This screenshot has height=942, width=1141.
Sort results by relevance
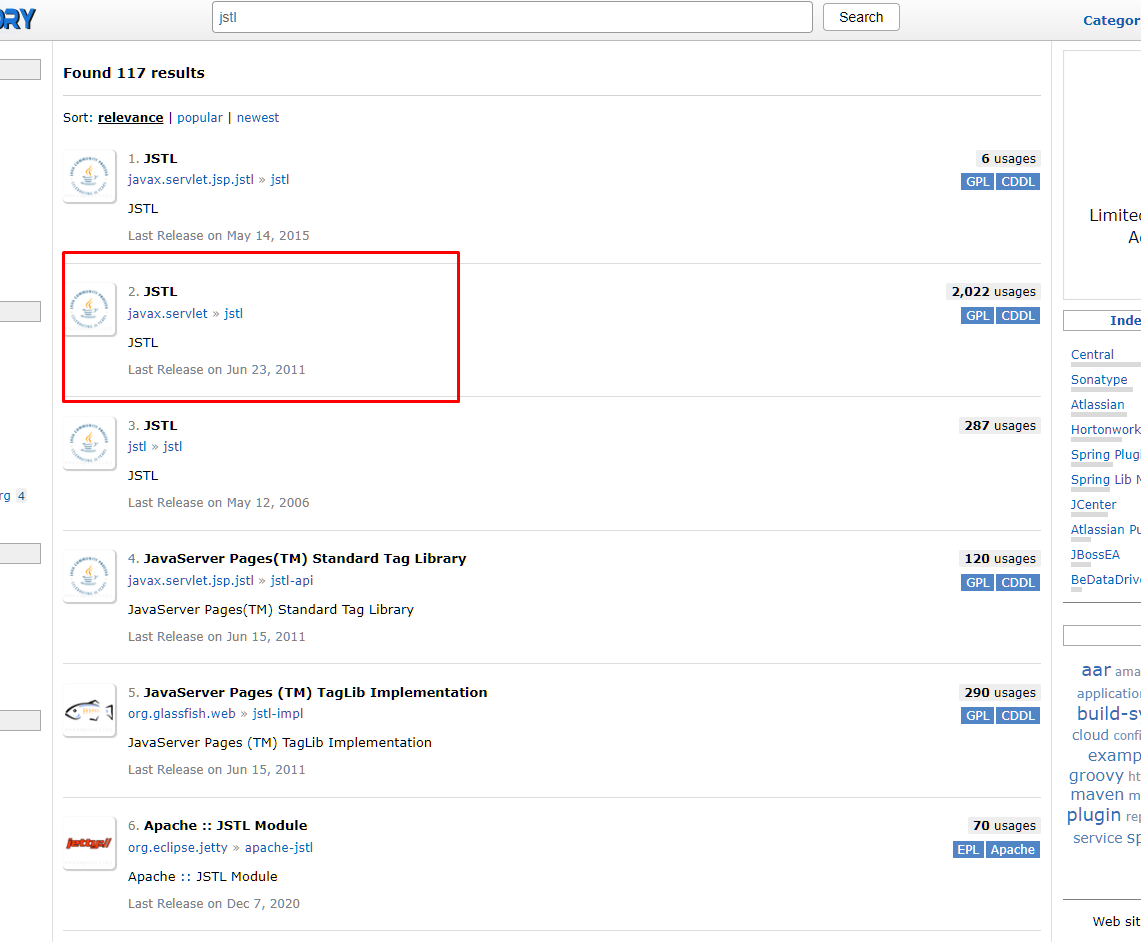tap(130, 118)
